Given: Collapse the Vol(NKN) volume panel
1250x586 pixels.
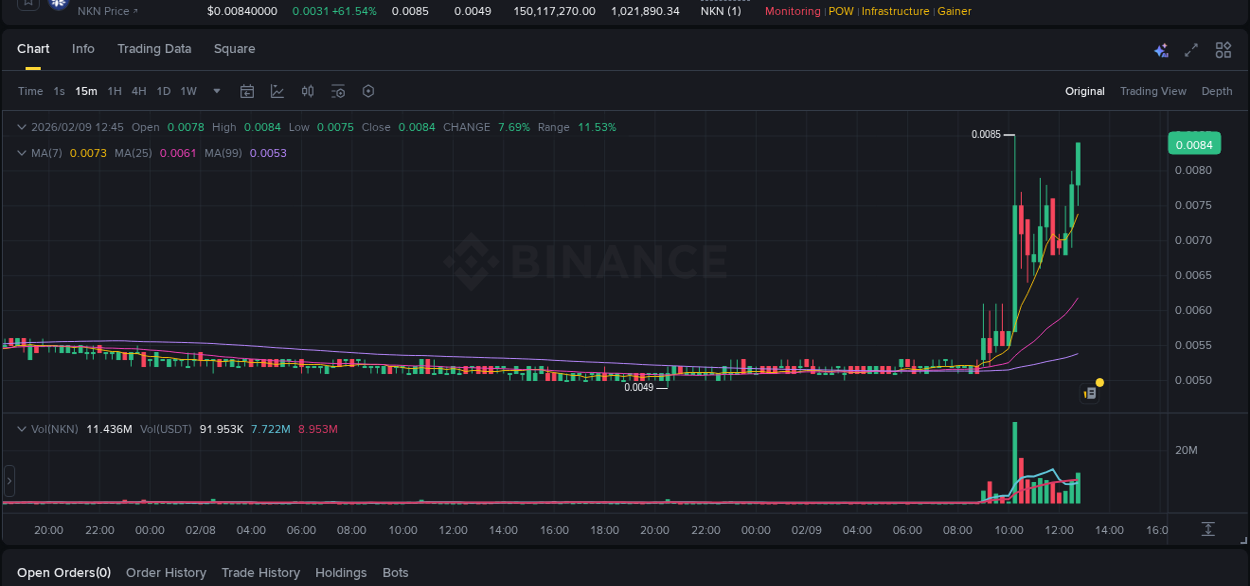Looking at the screenshot, I should pos(21,428).
